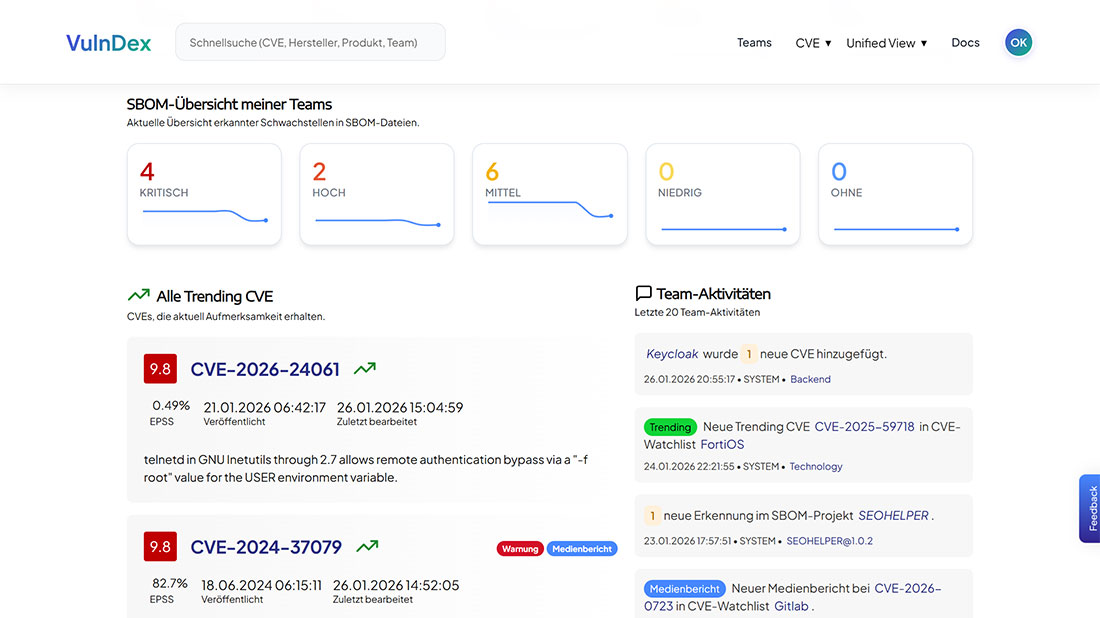Image resolution: width=1100 pixels, height=618 pixels.
Task: Click the green Trending badge in team activities
Action: click(x=670, y=426)
